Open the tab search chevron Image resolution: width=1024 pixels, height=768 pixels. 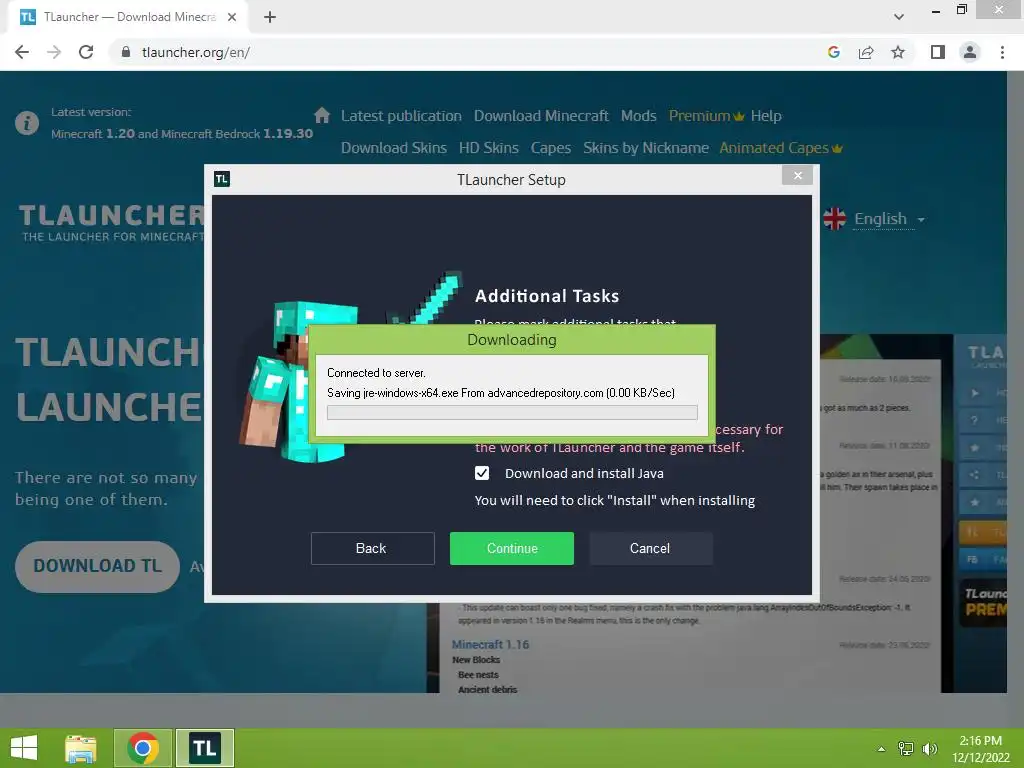pyautogui.click(x=899, y=17)
